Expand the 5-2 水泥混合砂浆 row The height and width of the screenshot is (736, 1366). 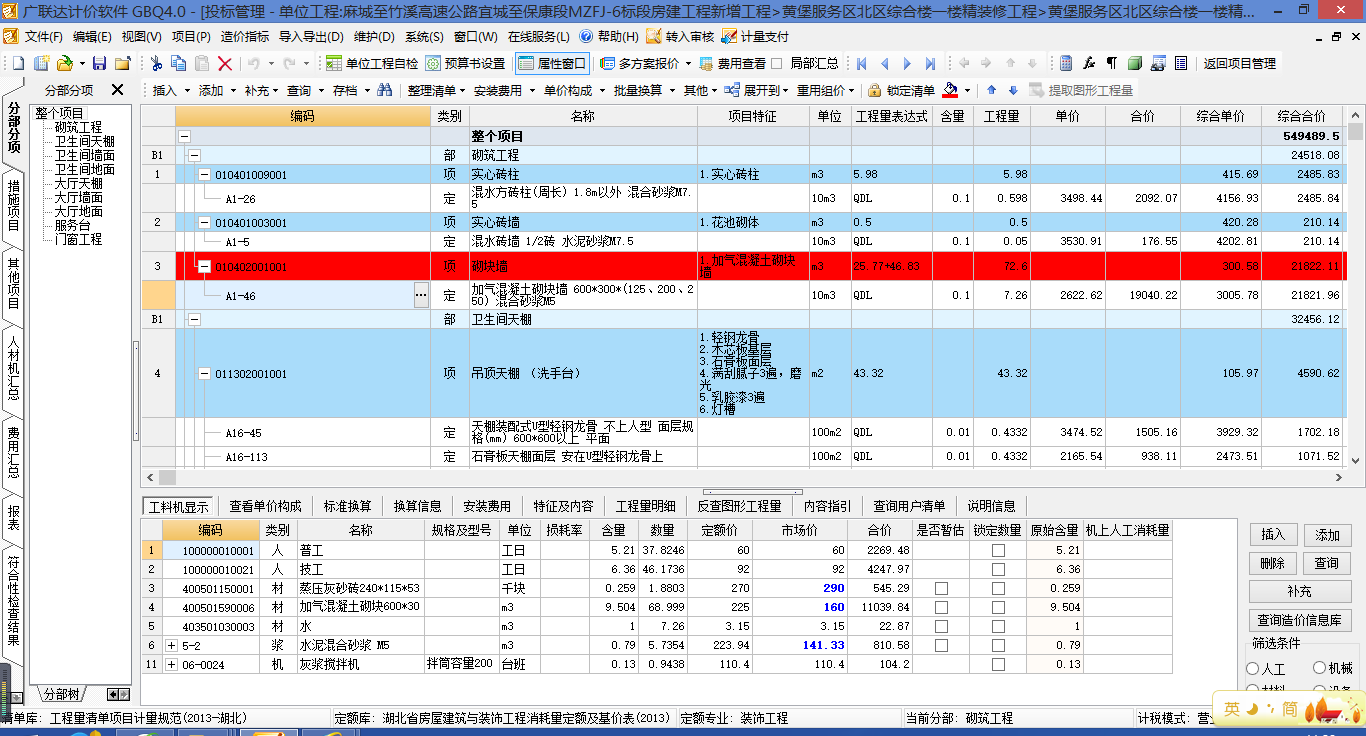click(x=171, y=645)
